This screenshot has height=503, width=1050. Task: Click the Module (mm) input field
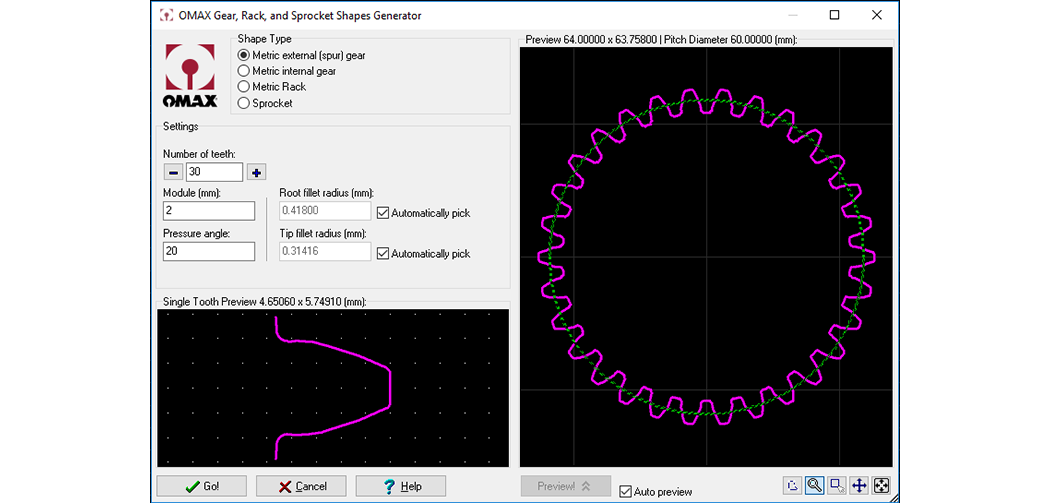click(208, 211)
